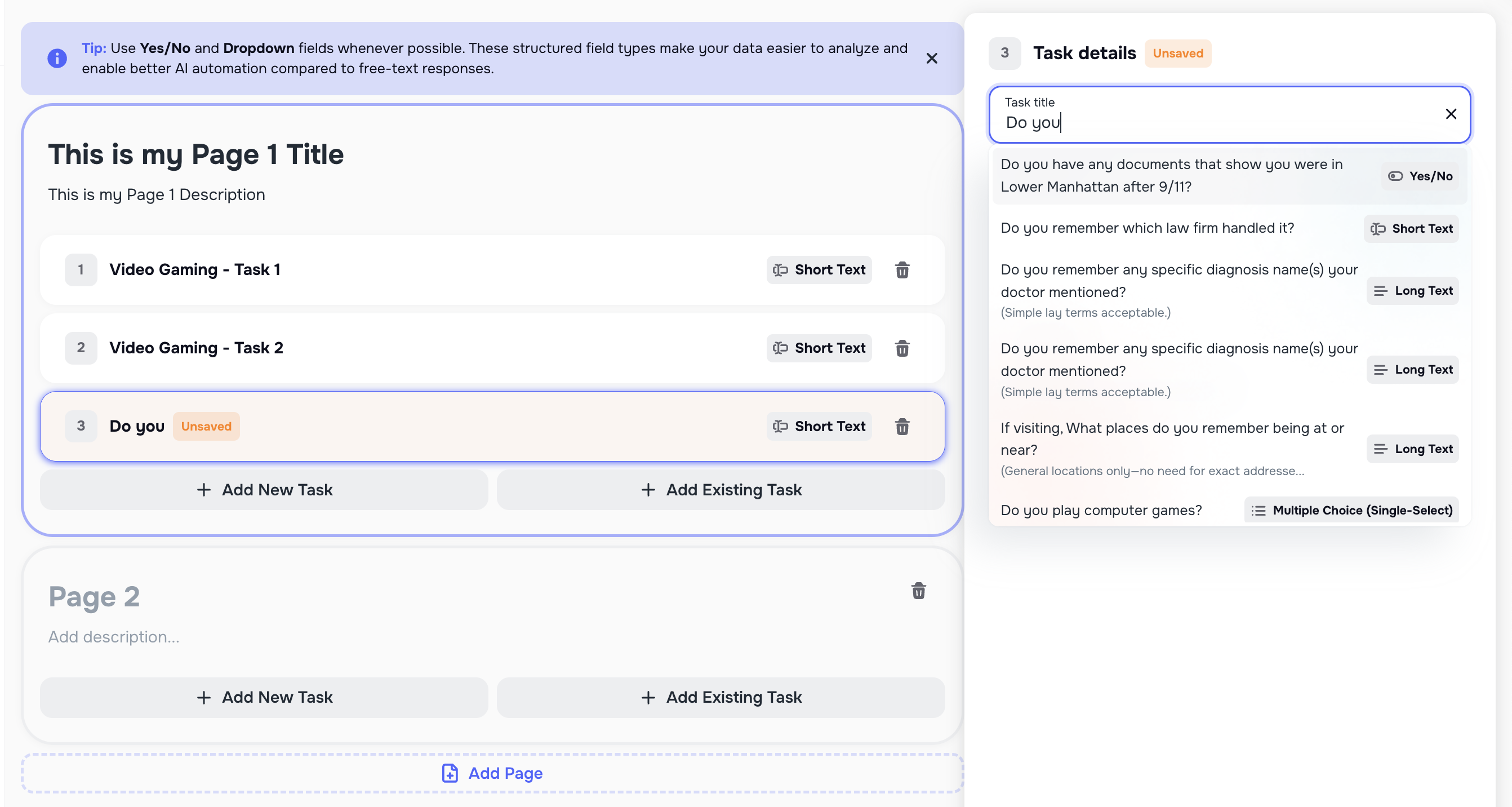
Task: Select the Yes/No type icon in the suggestions
Action: tap(1397, 176)
